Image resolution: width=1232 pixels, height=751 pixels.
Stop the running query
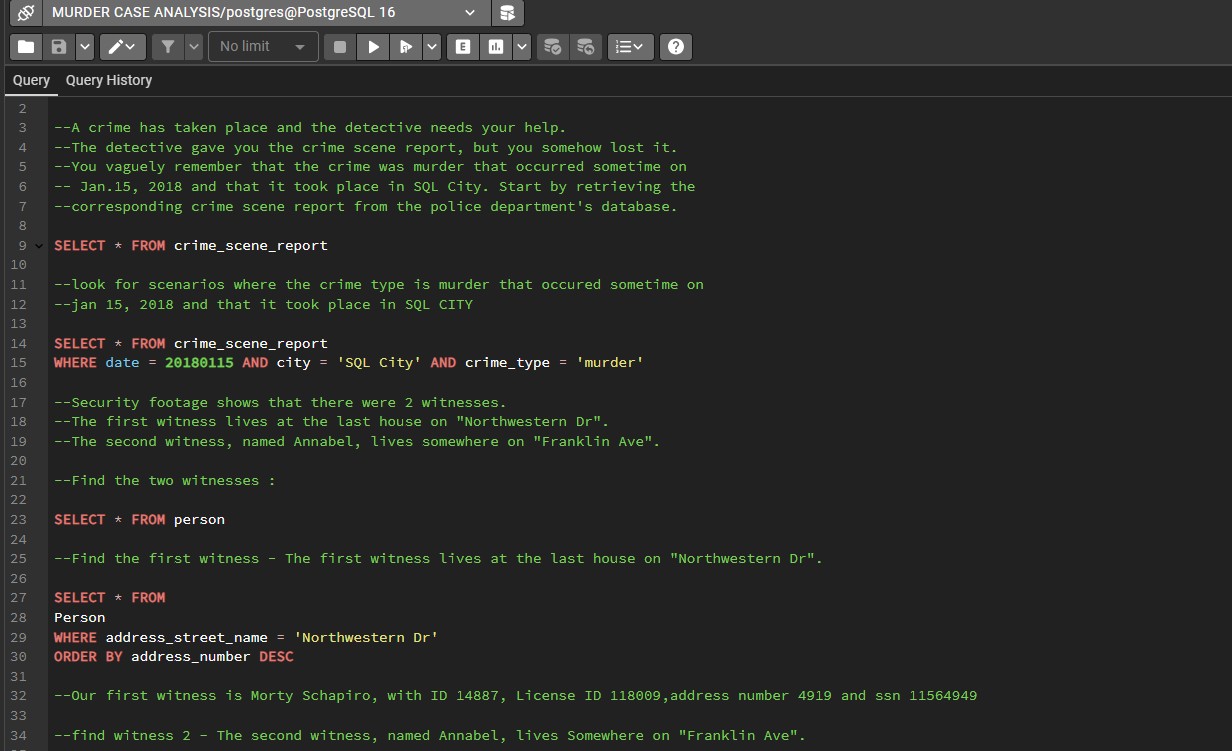(x=340, y=47)
